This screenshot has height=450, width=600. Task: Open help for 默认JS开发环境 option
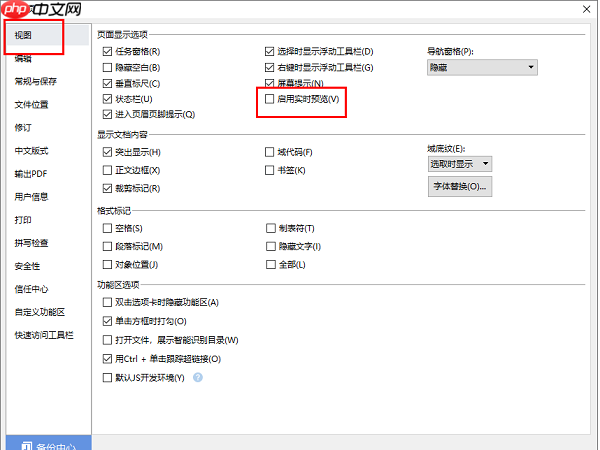(x=197, y=378)
